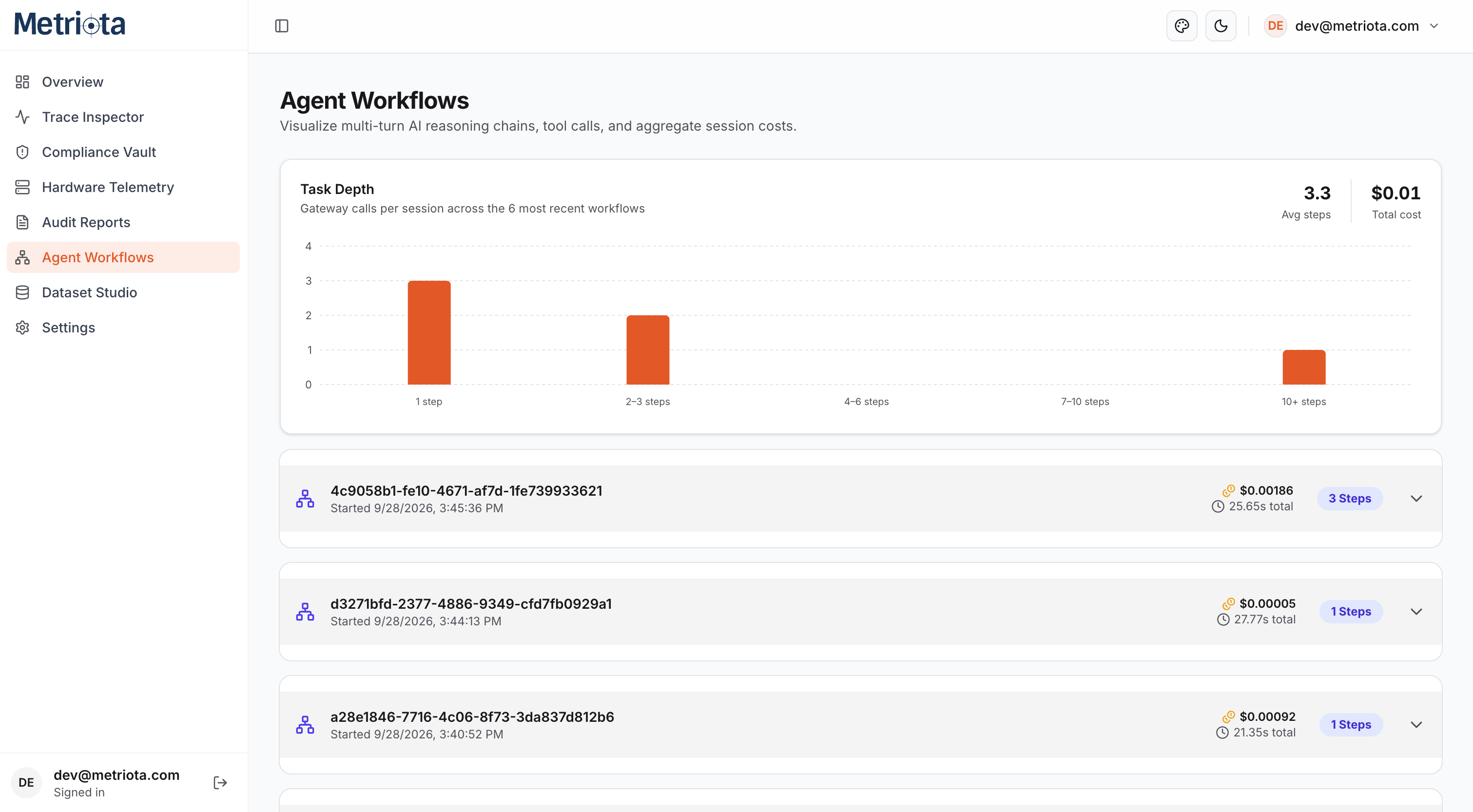Click the '2–3 steps' bar in chart
The image size is (1473, 812).
648,350
